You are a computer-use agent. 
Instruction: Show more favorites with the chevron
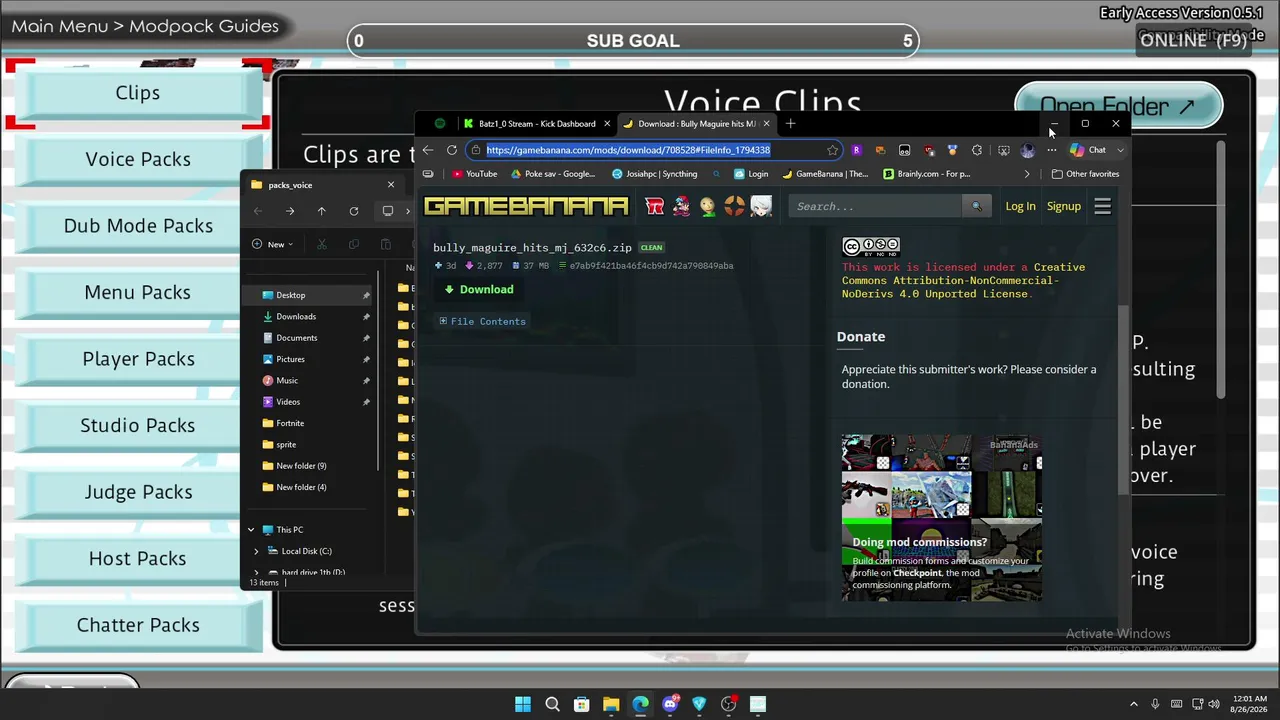[x=1027, y=174]
